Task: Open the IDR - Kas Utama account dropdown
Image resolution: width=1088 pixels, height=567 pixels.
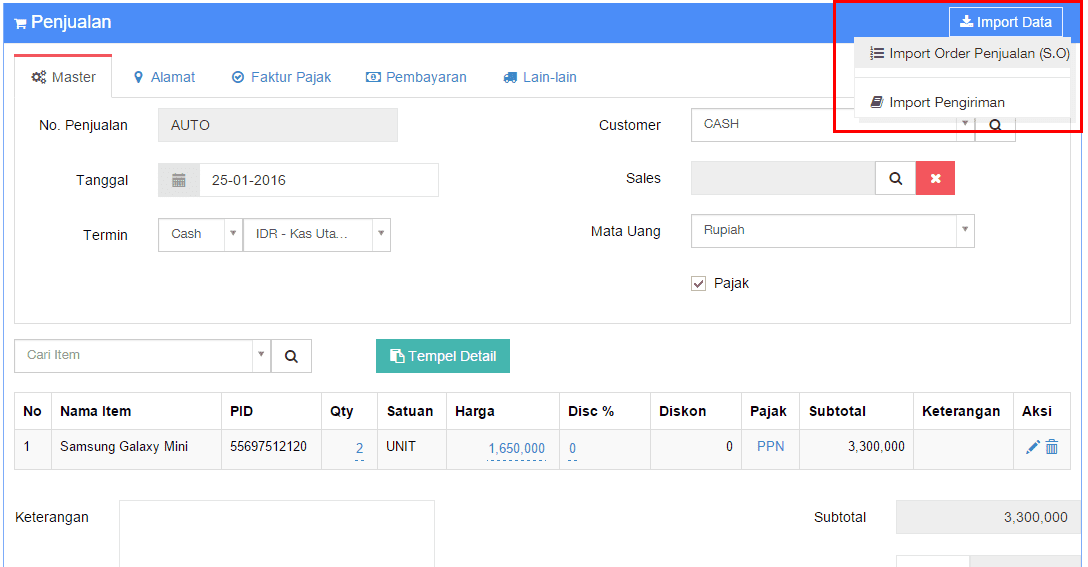Action: click(x=380, y=234)
